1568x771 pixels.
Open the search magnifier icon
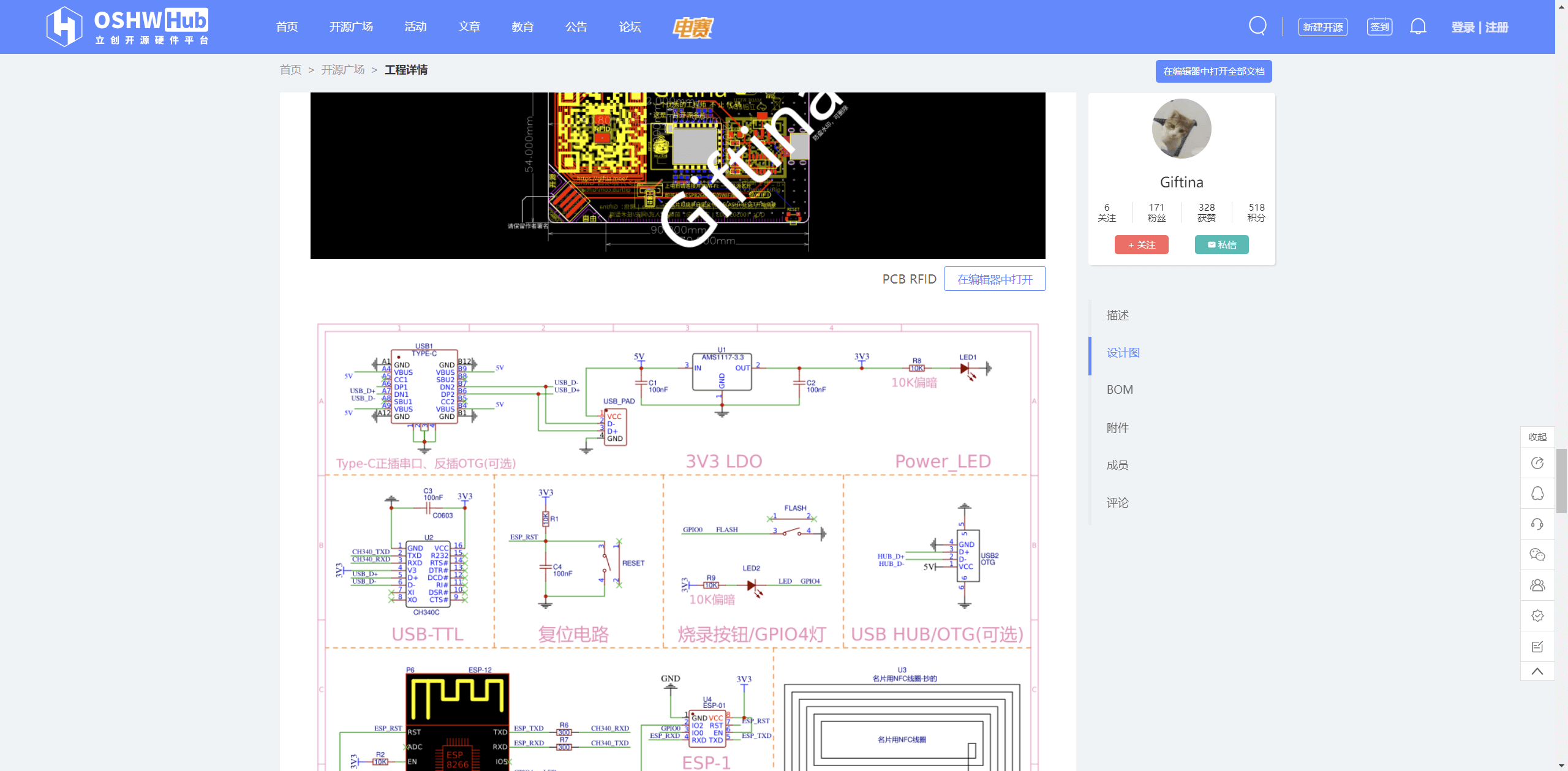pyautogui.click(x=1257, y=26)
